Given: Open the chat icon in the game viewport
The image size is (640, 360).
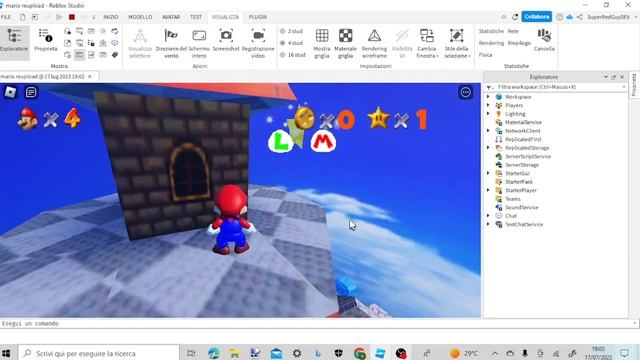Looking at the screenshot, I should [x=31, y=92].
